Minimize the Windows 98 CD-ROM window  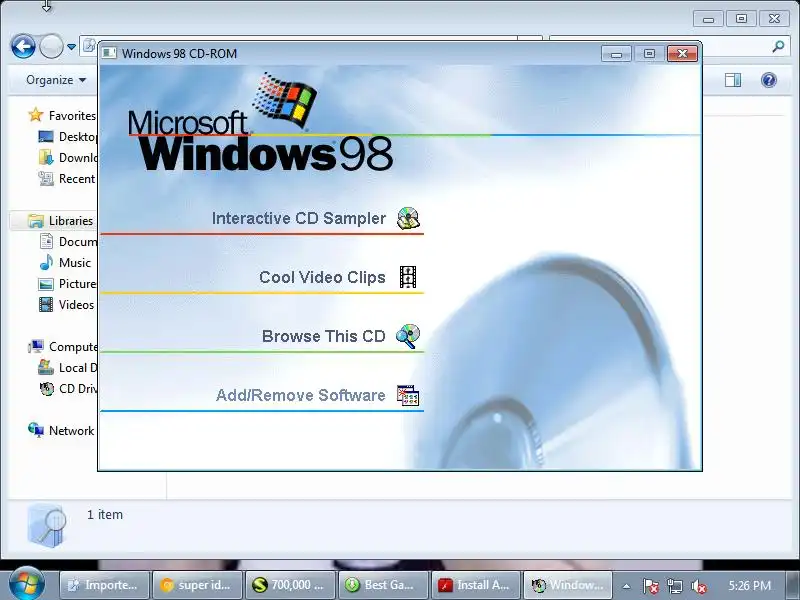[616, 54]
